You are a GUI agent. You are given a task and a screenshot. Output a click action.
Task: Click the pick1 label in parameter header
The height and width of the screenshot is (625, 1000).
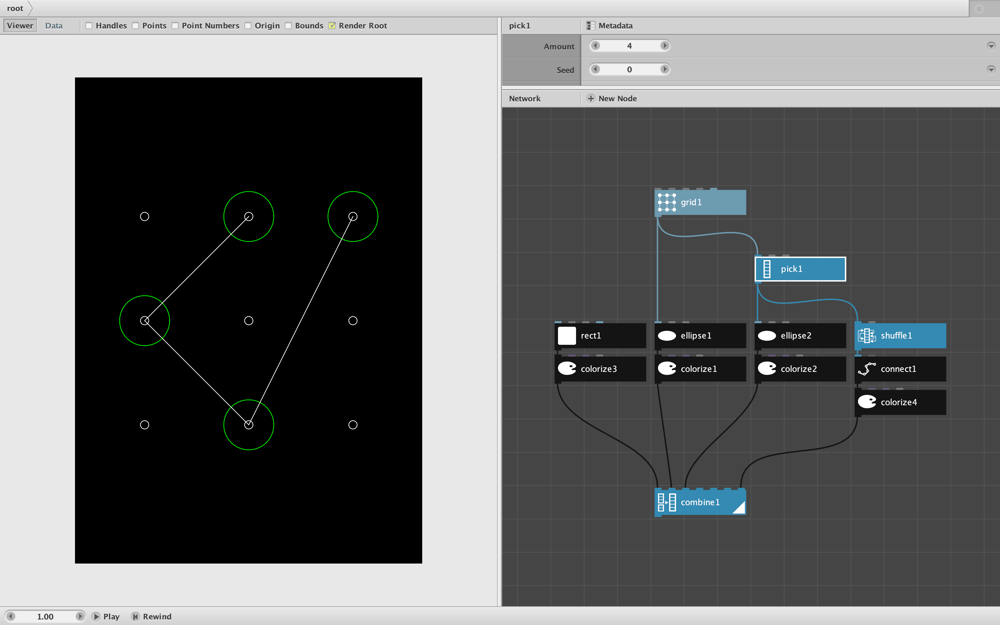tap(520, 26)
